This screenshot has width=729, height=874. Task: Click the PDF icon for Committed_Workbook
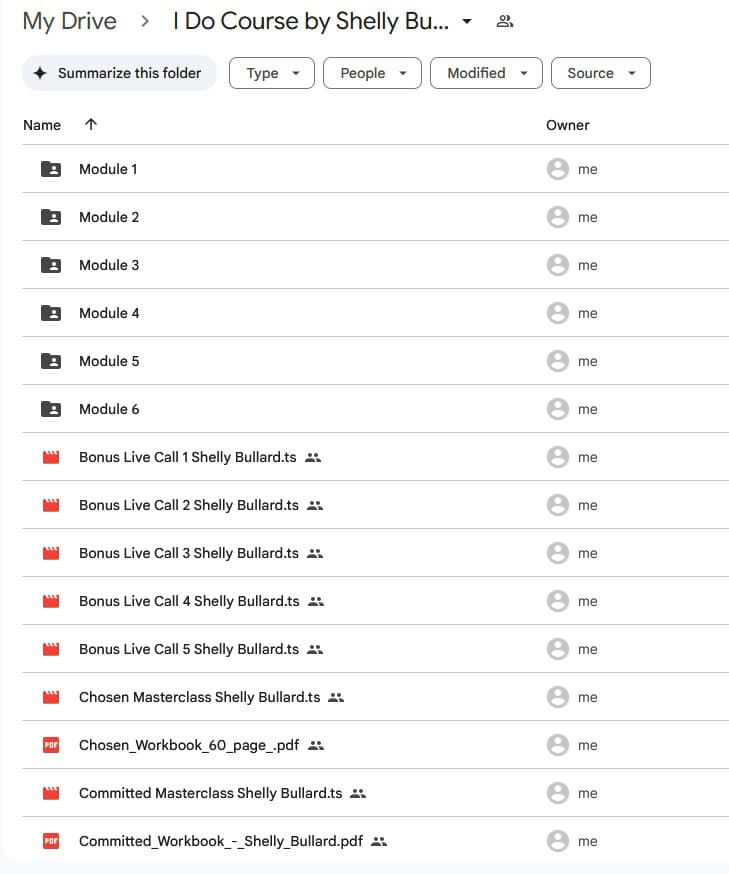coord(51,841)
